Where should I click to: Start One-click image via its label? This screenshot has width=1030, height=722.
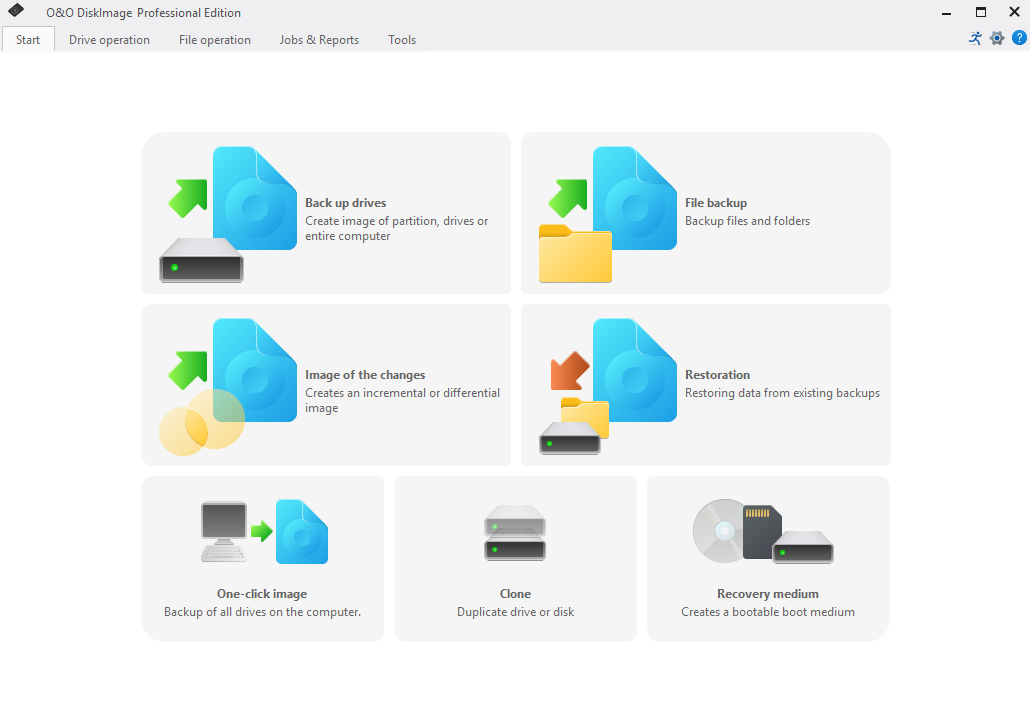pyautogui.click(x=262, y=594)
